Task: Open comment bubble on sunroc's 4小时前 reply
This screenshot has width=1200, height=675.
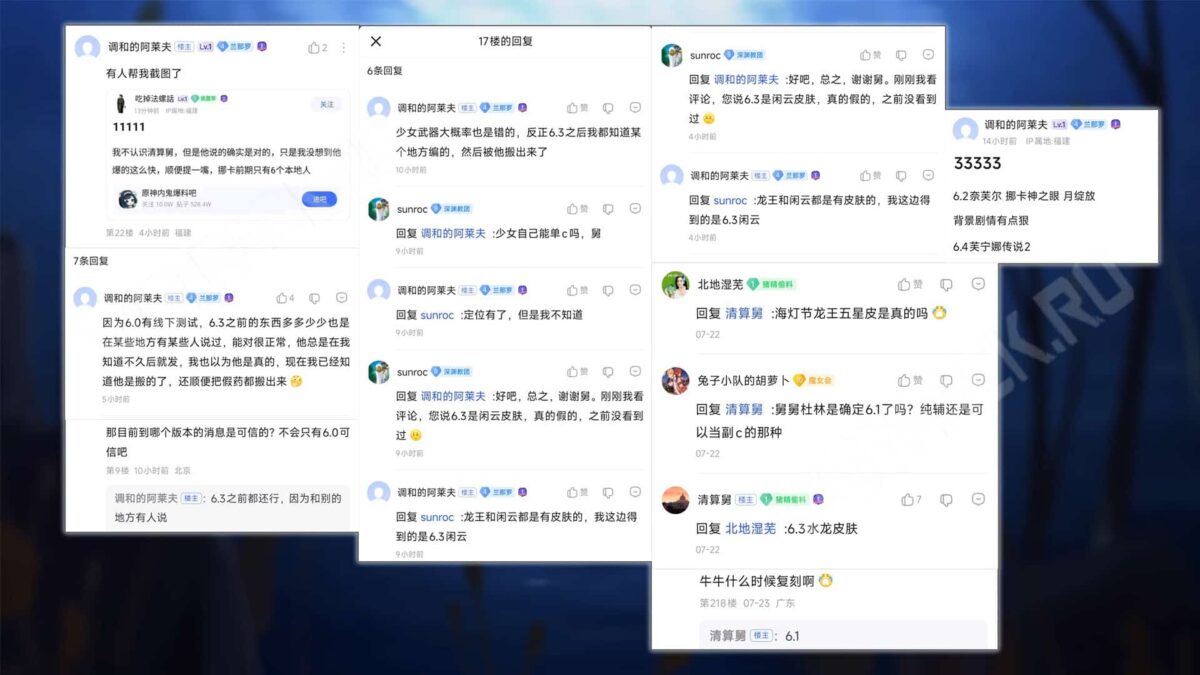Action: tap(928, 55)
